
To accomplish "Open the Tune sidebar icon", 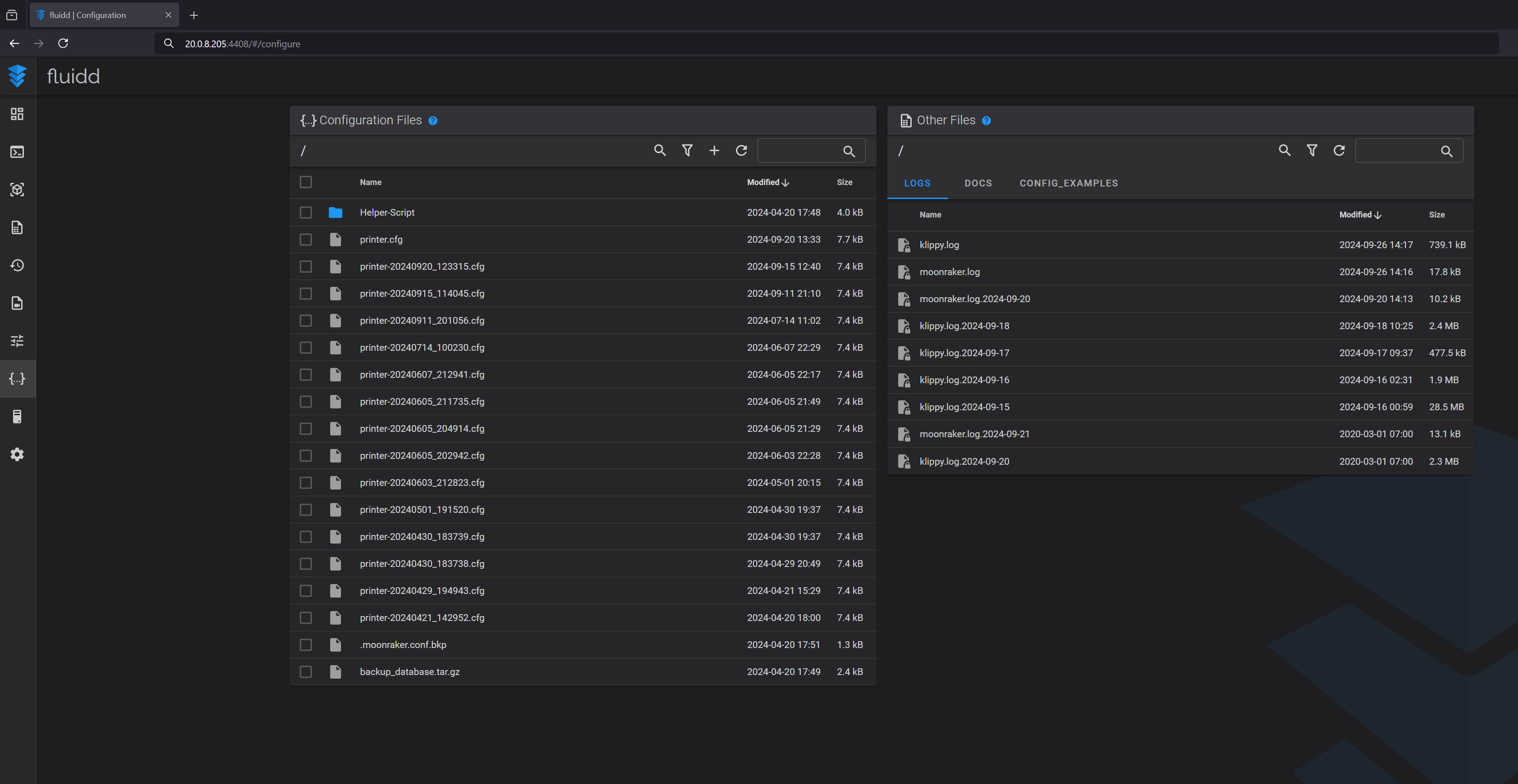I will pos(17,340).
